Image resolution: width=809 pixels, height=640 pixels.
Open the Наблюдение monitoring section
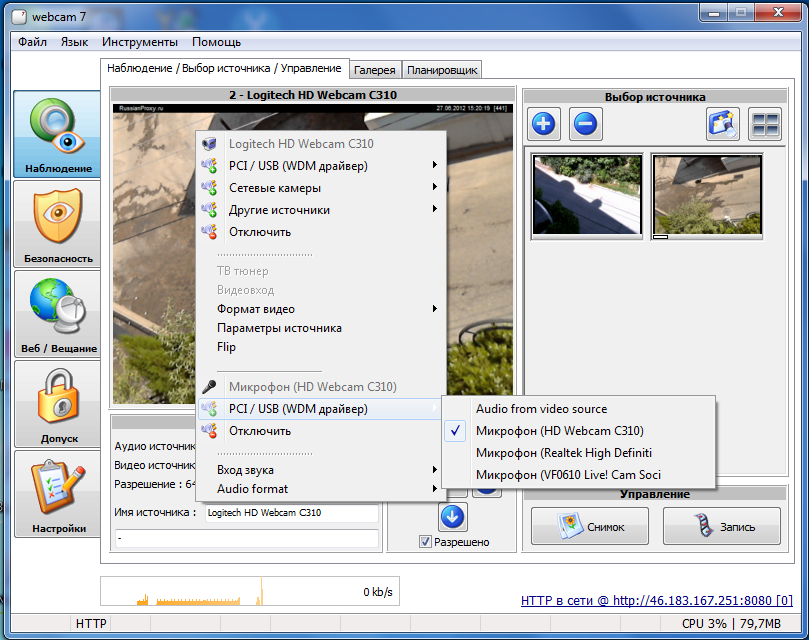coord(57,134)
